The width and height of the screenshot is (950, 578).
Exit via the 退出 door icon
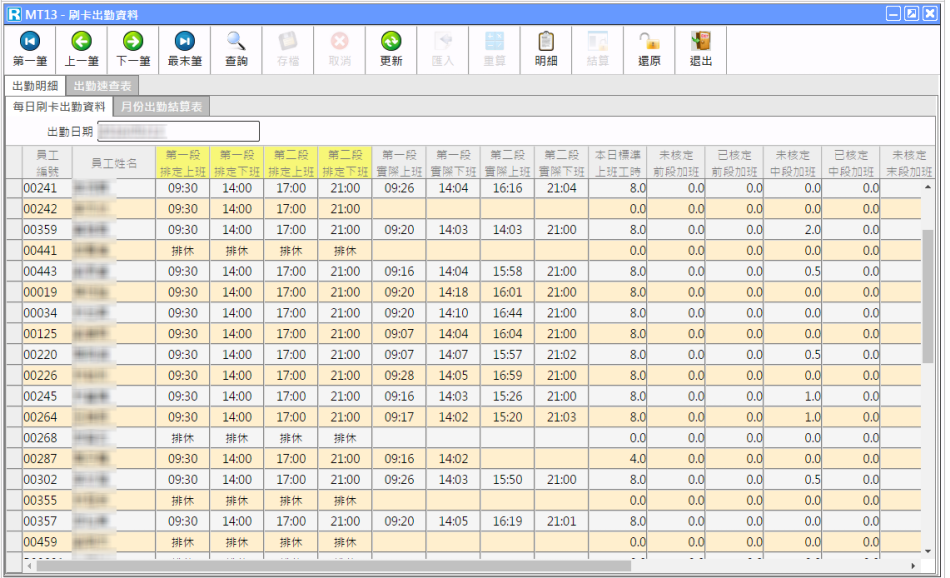701,49
